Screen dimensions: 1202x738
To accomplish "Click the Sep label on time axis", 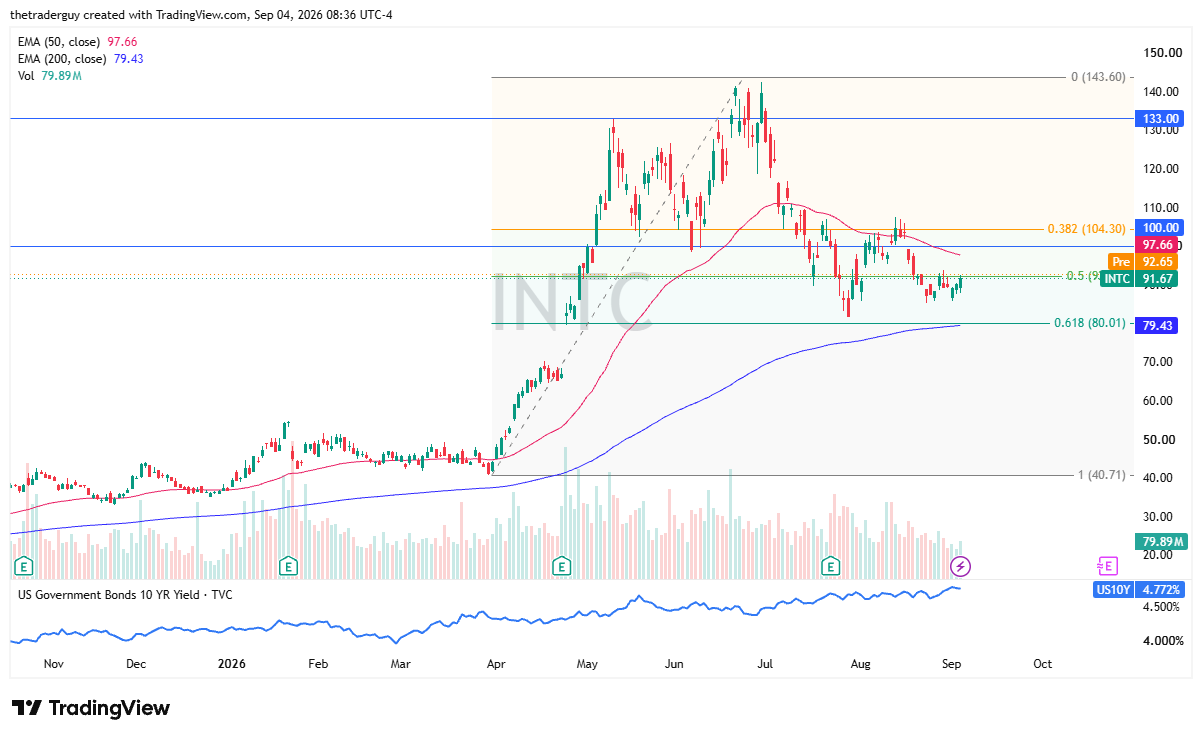I will [x=951, y=664].
